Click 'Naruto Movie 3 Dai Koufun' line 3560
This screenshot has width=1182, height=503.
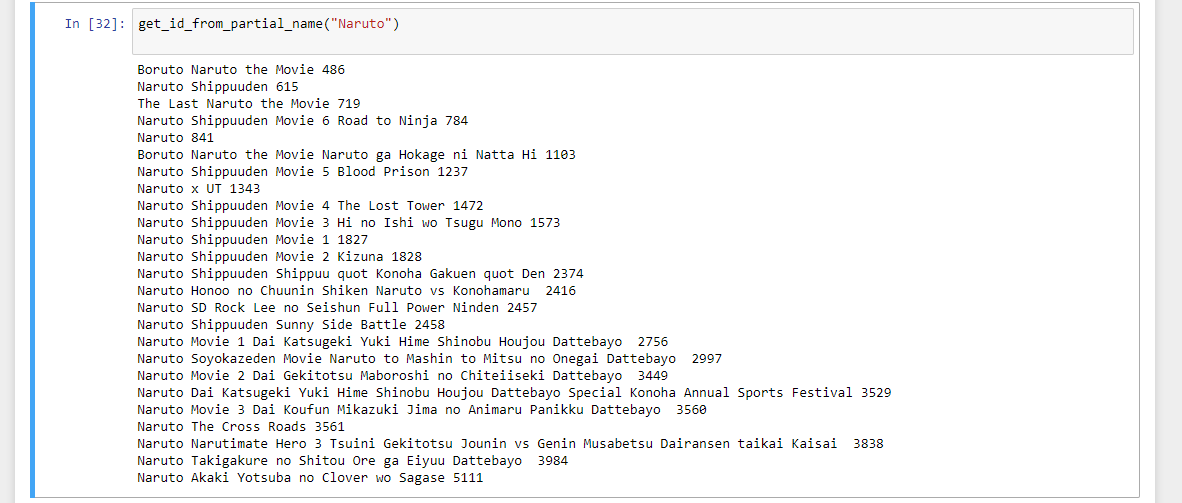coord(422,409)
